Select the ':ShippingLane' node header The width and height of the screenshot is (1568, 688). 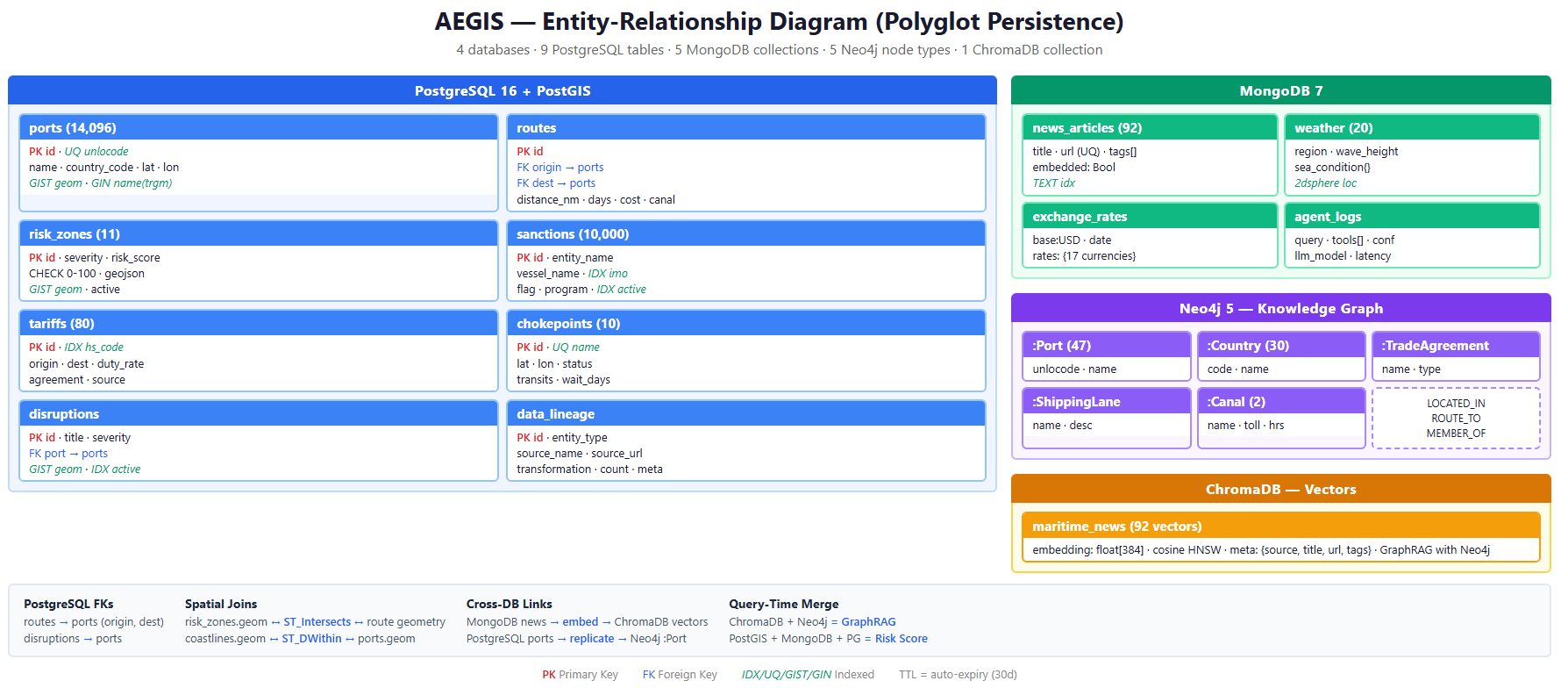1107,402
